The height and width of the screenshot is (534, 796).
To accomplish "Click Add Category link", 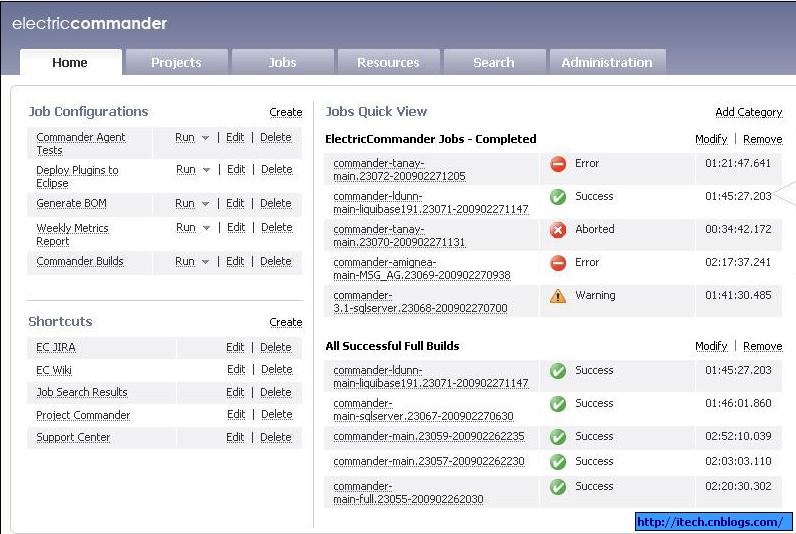I will 749,112.
